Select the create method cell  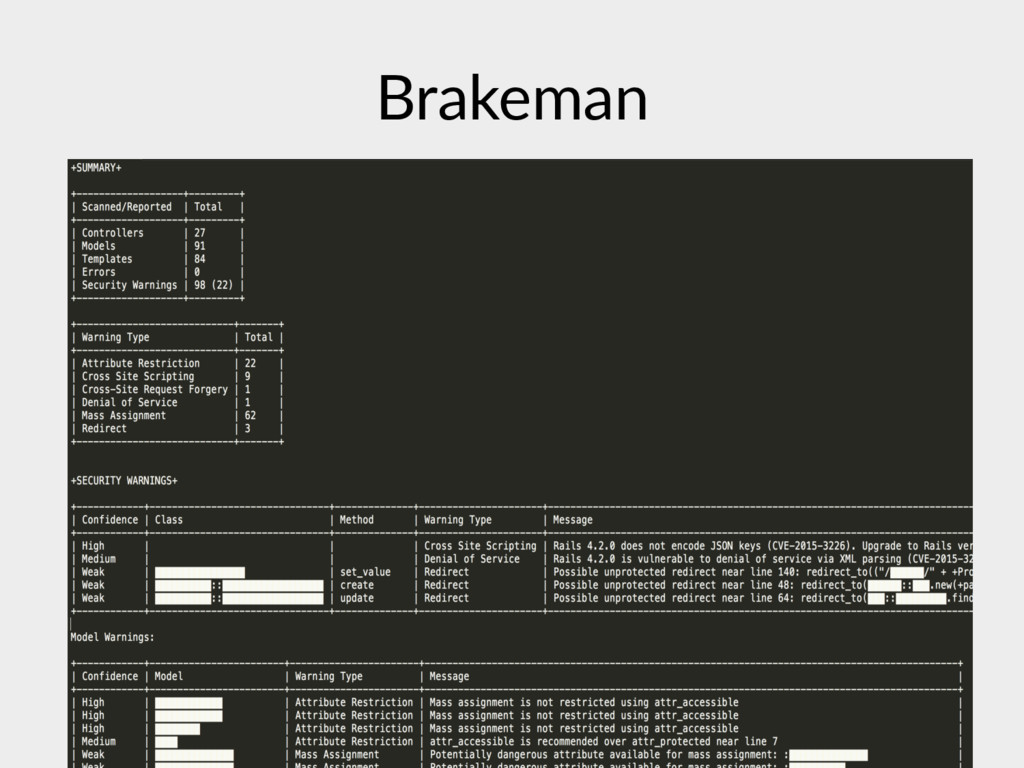(357, 585)
